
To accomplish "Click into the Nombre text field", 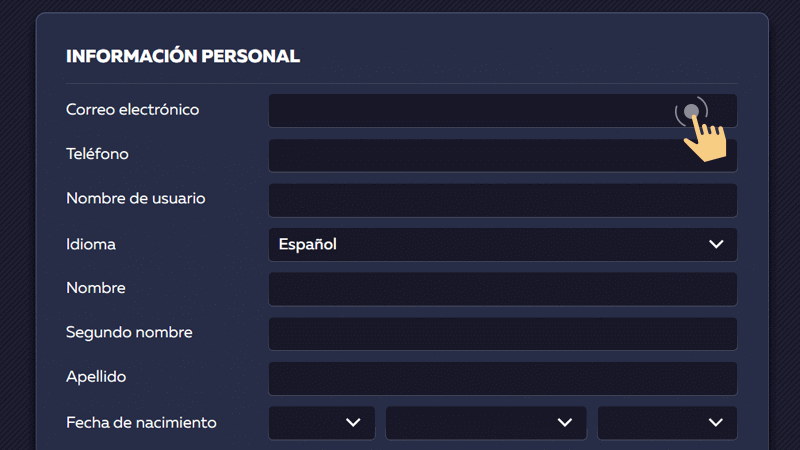I will 502,289.
